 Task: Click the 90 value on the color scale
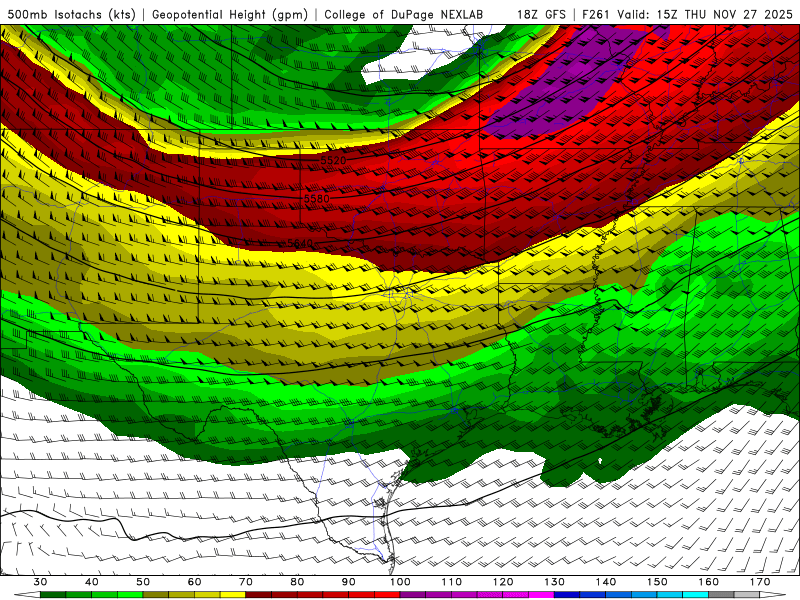pyautogui.click(x=349, y=582)
